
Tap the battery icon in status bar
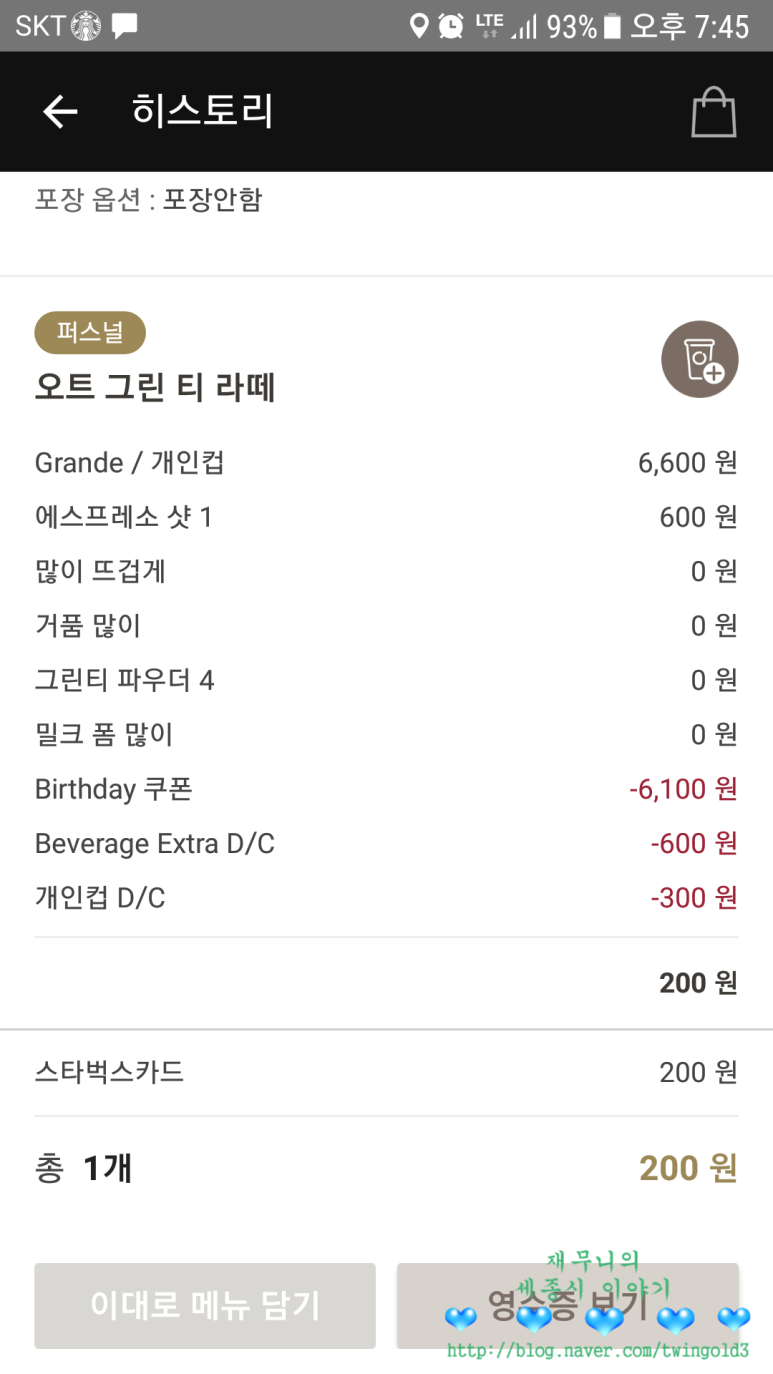pyautogui.click(x=612, y=26)
